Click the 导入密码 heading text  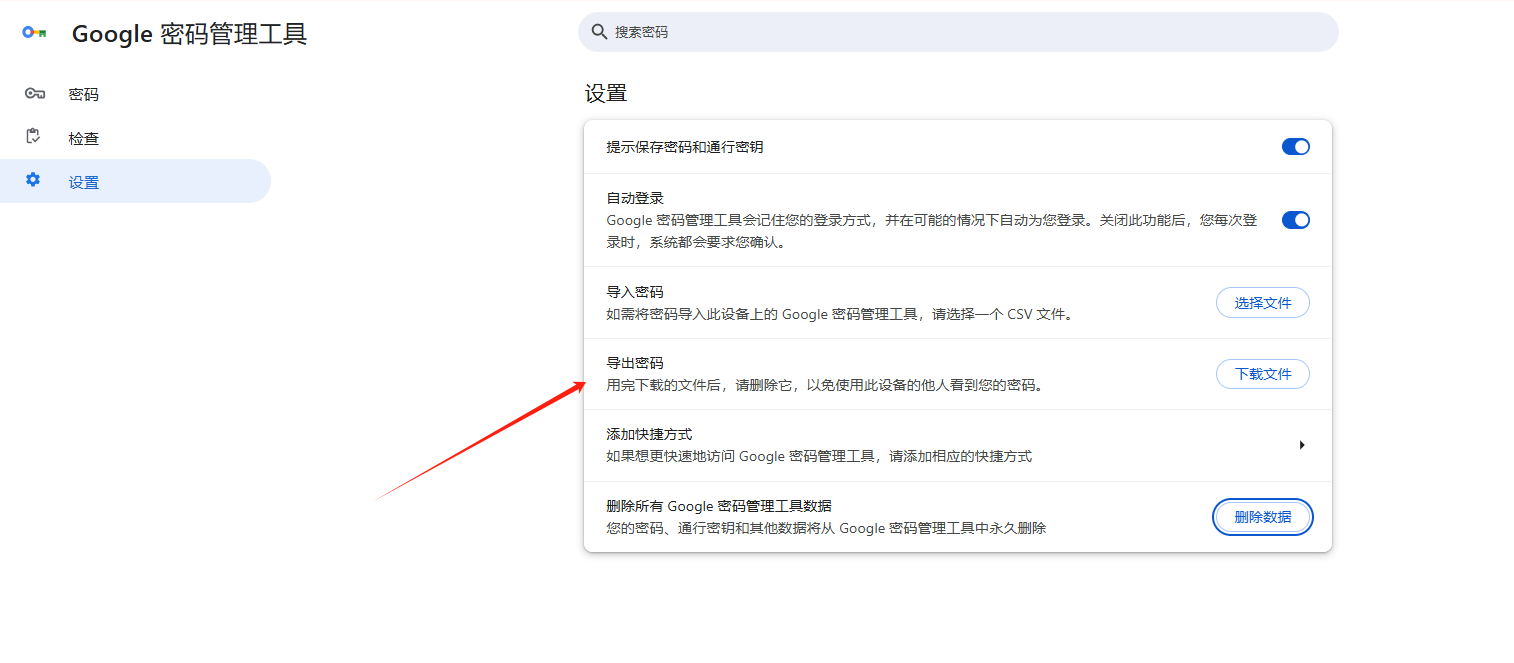coord(635,292)
